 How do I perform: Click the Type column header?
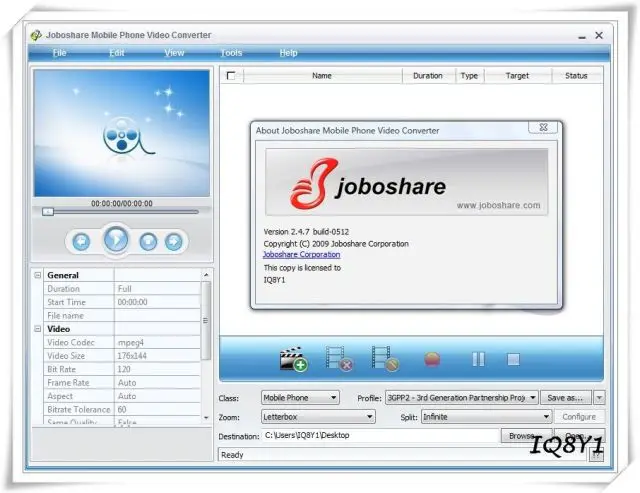point(469,76)
